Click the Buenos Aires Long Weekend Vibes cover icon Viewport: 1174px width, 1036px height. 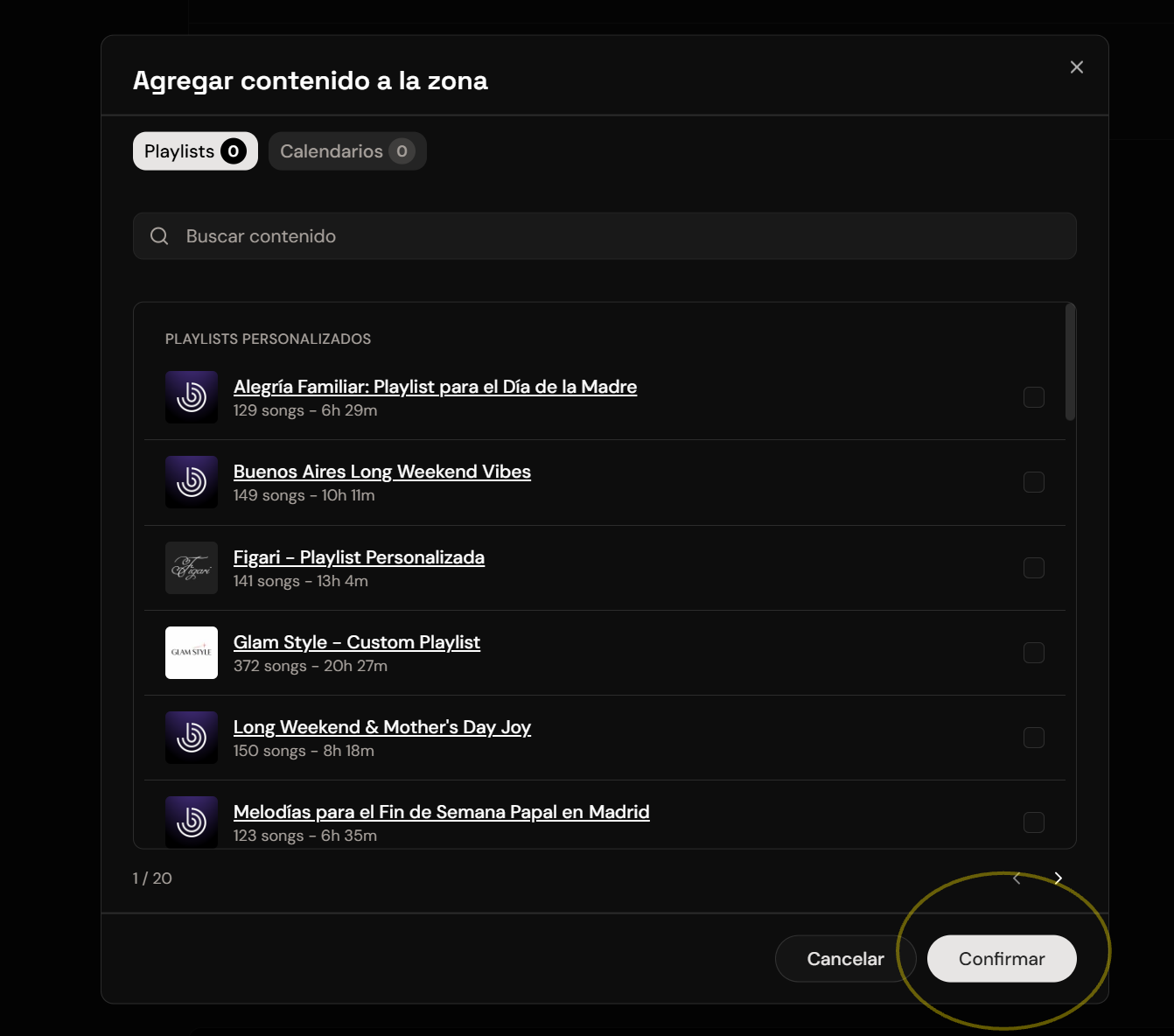point(192,482)
